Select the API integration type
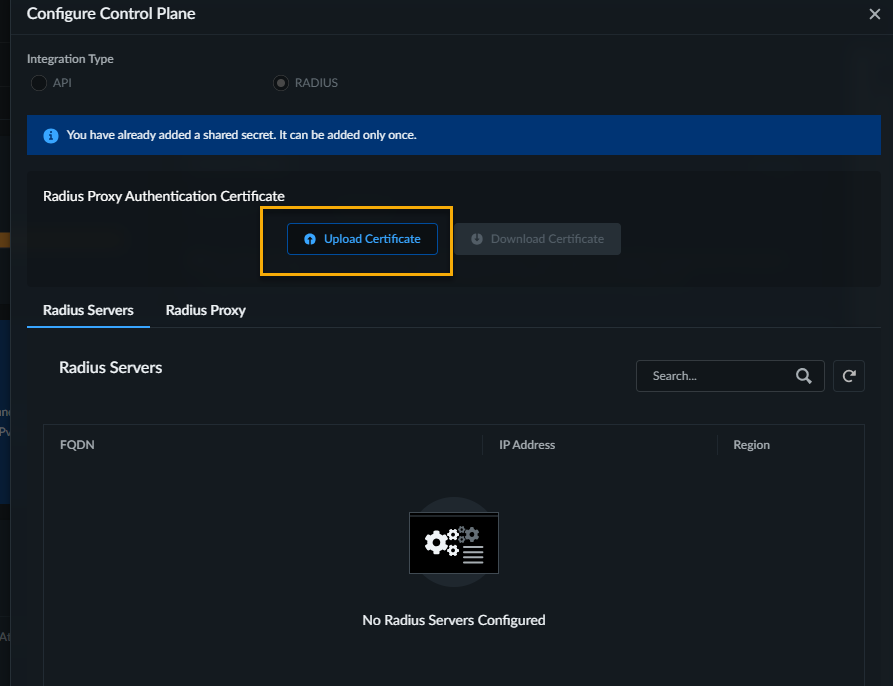This screenshot has width=893, height=686. 39,83
